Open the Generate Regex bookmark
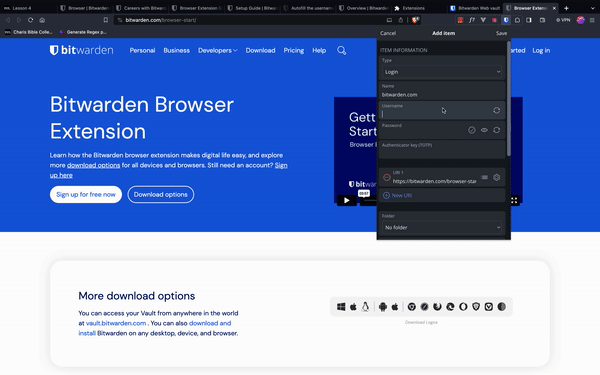600x375 pixels. [x=83, y=32]
